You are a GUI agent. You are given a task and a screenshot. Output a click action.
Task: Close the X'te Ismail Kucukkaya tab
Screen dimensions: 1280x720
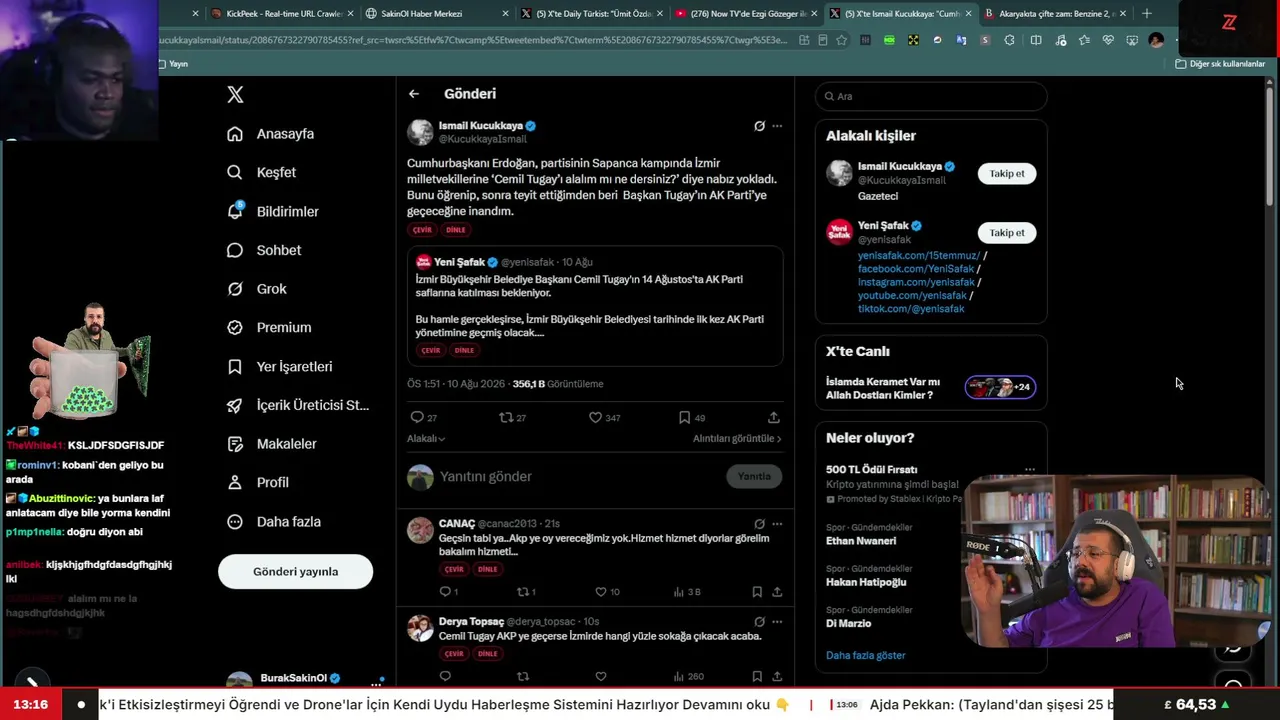pyautogui.click(x=968, y=14)
